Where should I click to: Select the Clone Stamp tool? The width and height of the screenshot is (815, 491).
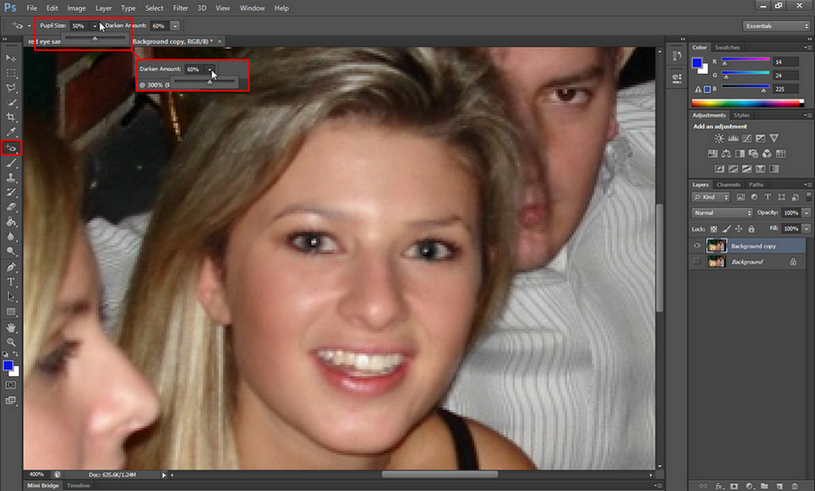12,177
